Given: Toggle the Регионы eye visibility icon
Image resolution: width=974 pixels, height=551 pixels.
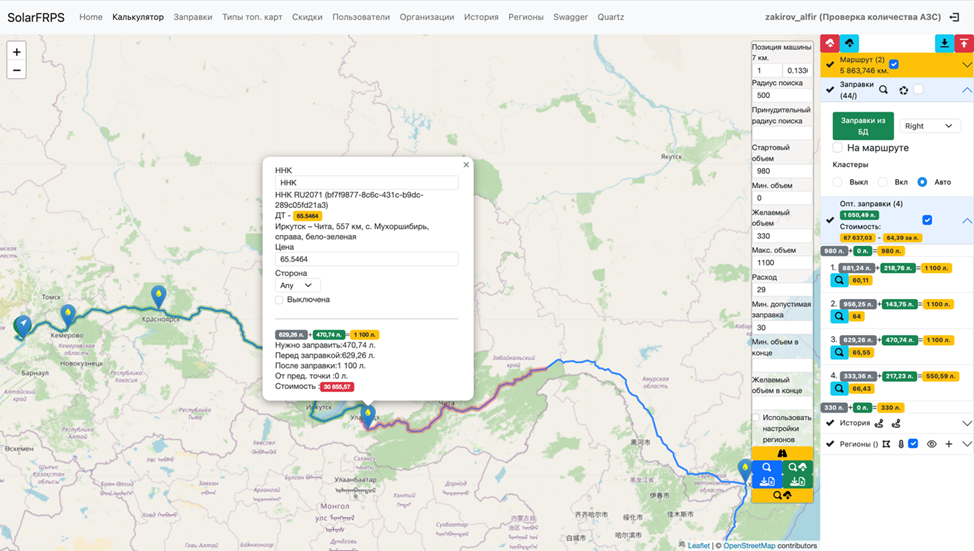Looking at the screenshot, I should click(x=931, y=444).
